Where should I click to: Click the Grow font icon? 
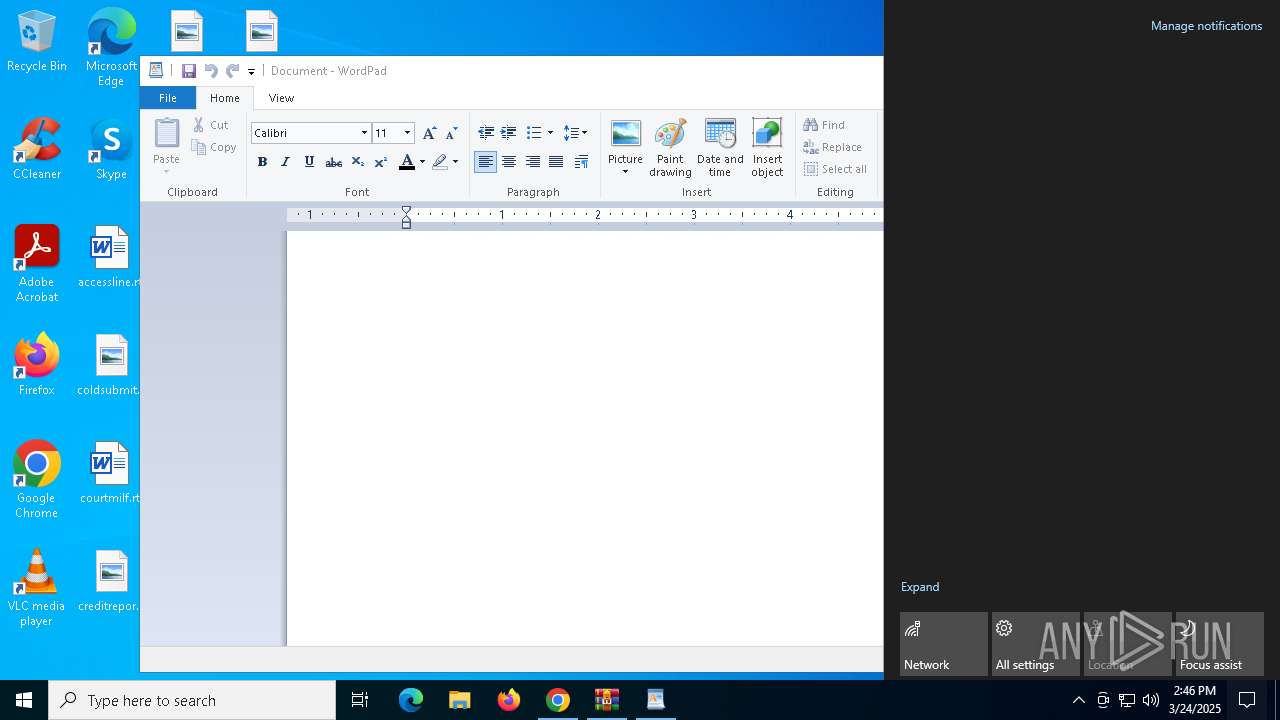tap(429, 133)
